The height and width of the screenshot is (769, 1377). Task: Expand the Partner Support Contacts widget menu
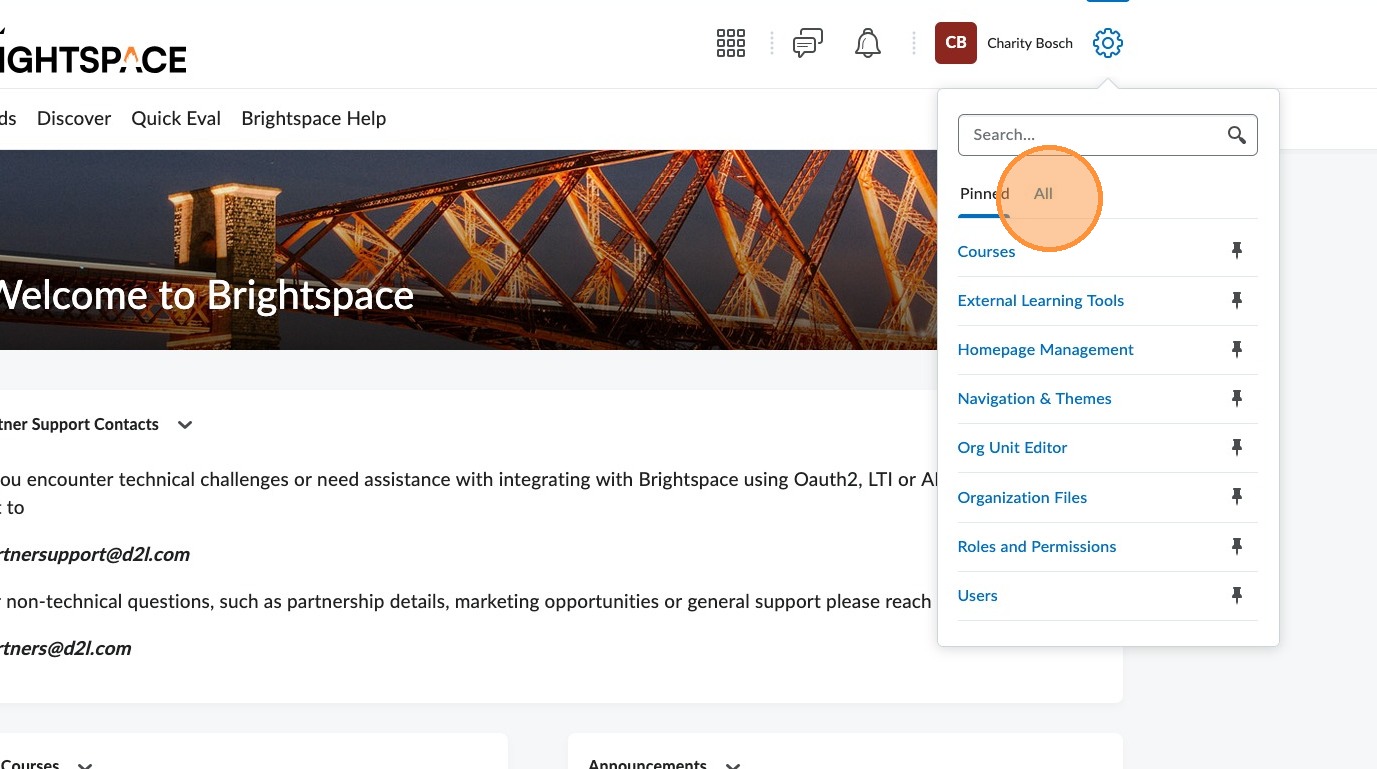tap(185, 425)
